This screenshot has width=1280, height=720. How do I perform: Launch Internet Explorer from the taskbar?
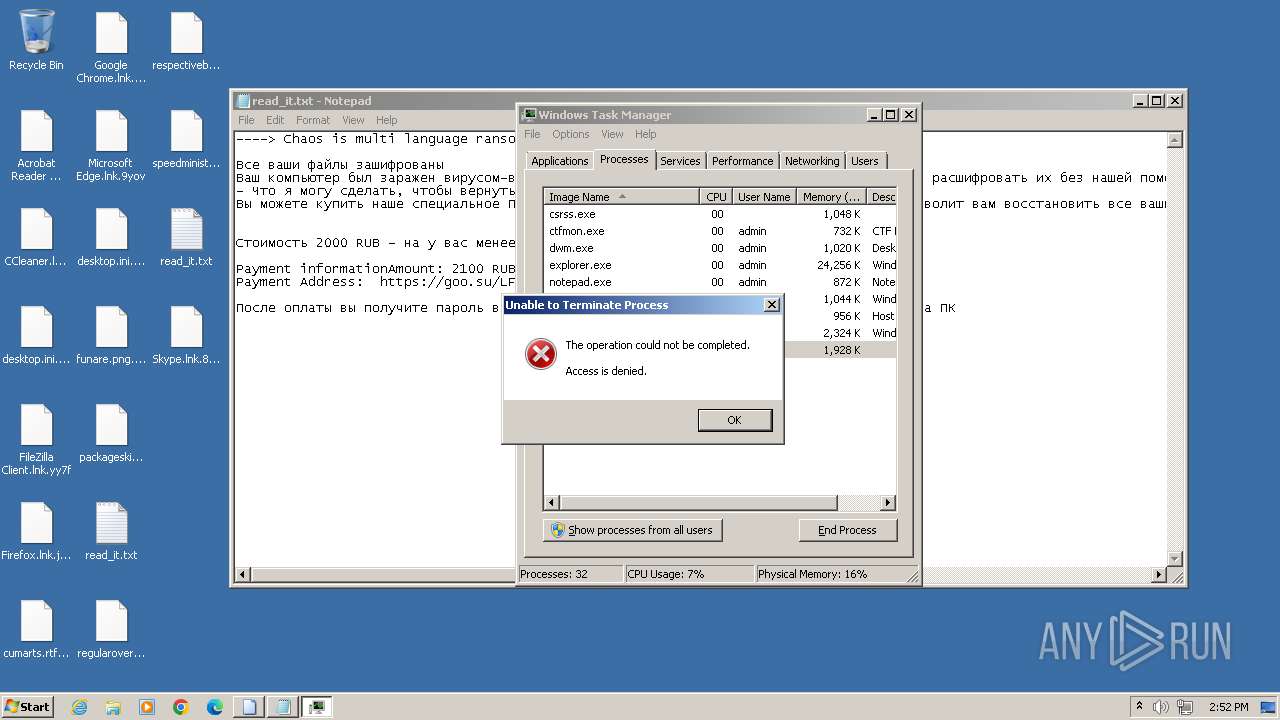pos(79,707)
